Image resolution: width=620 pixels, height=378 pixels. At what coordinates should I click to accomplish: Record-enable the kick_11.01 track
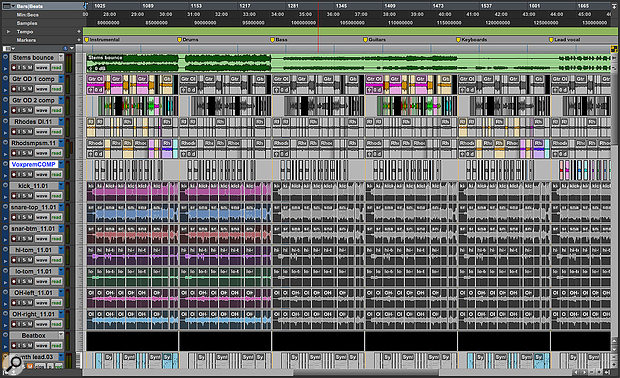(14, 196)
